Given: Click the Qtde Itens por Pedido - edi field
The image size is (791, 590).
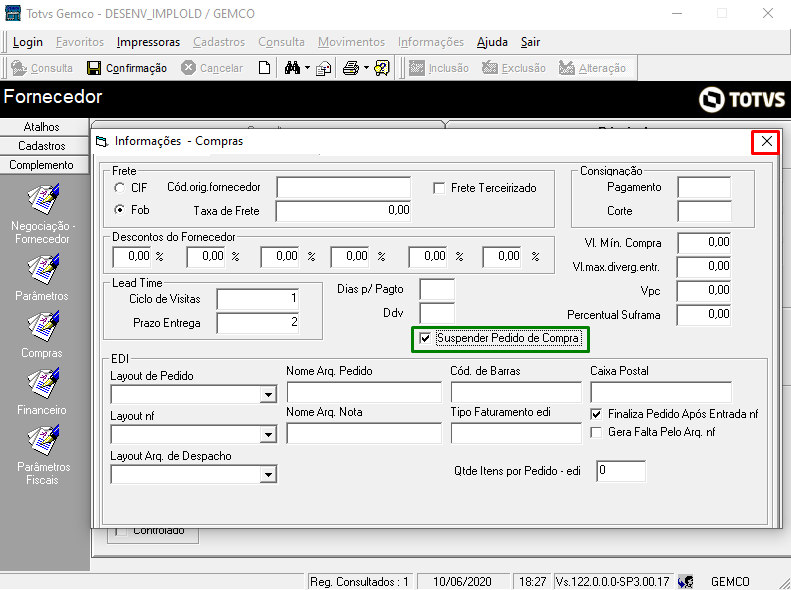Looking at the screenshot, I should click(621, 471).
